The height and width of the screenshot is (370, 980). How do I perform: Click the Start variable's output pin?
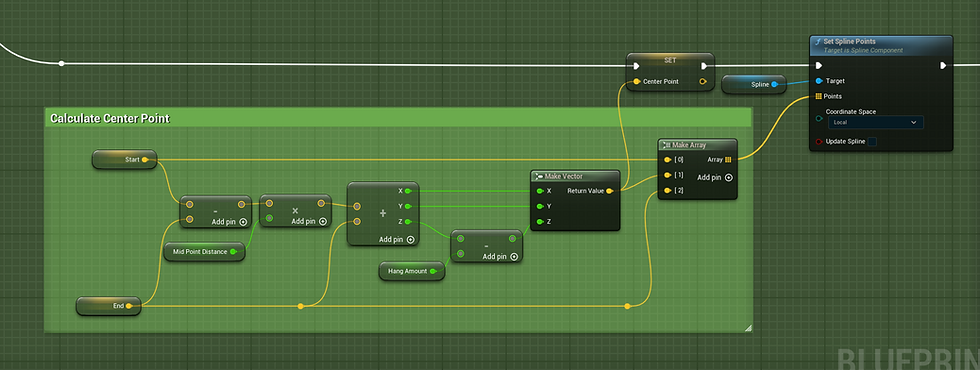click(x=146, y=160)
